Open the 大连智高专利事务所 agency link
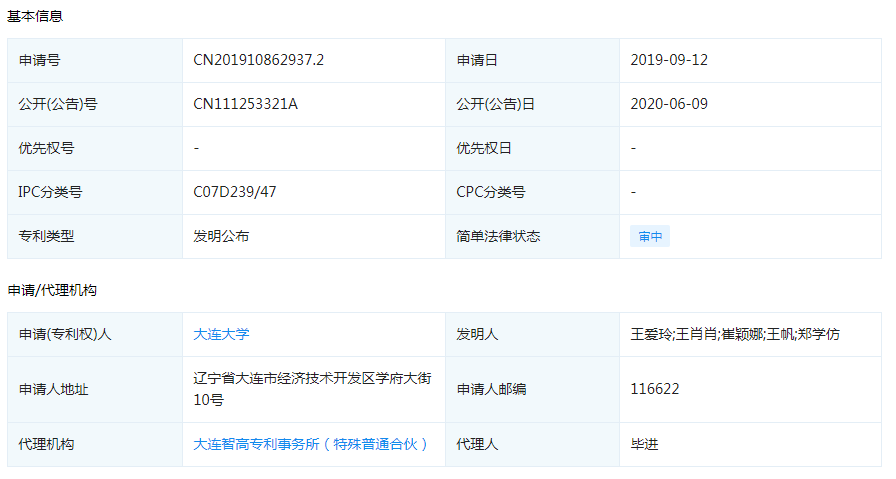This screenshot has height=479, width=896. (310, 444)
